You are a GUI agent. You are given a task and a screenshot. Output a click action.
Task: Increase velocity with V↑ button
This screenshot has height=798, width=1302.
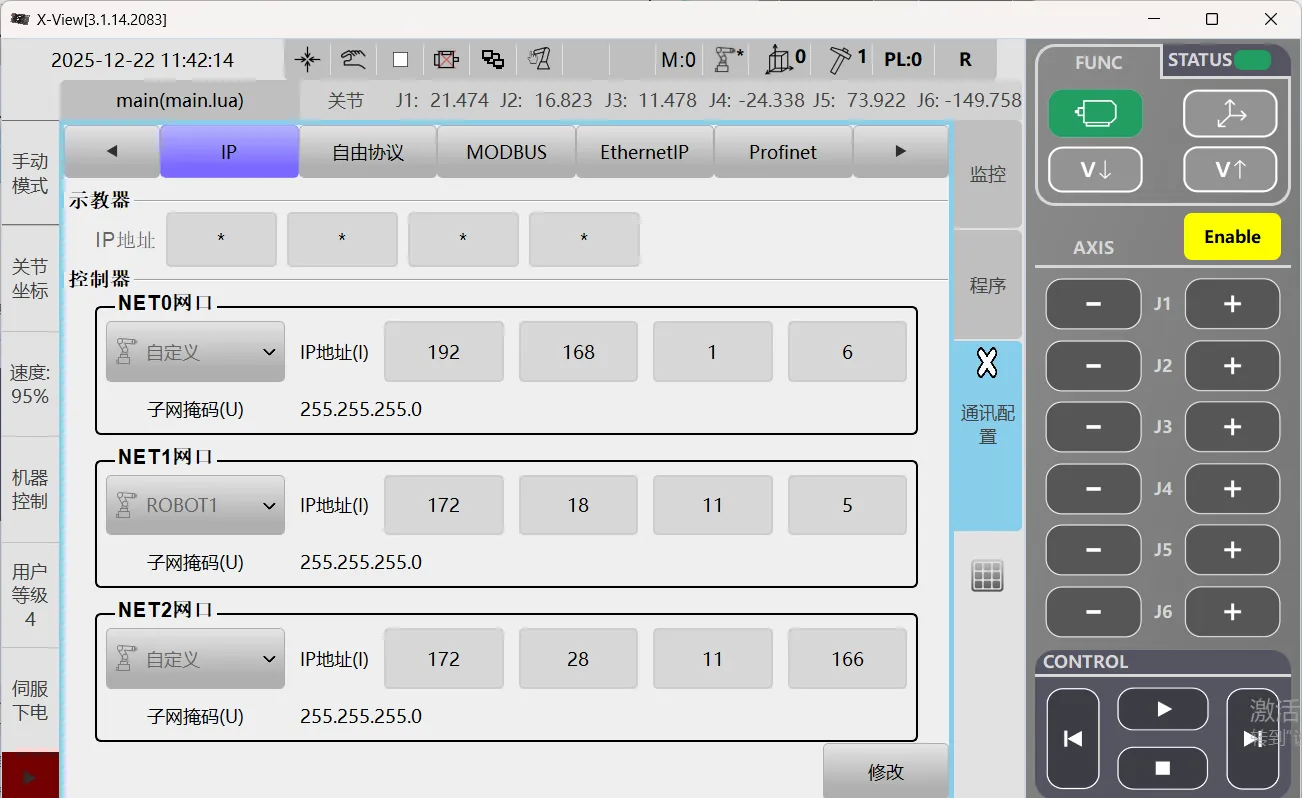pyautogui.click(x=1230, y=170)
